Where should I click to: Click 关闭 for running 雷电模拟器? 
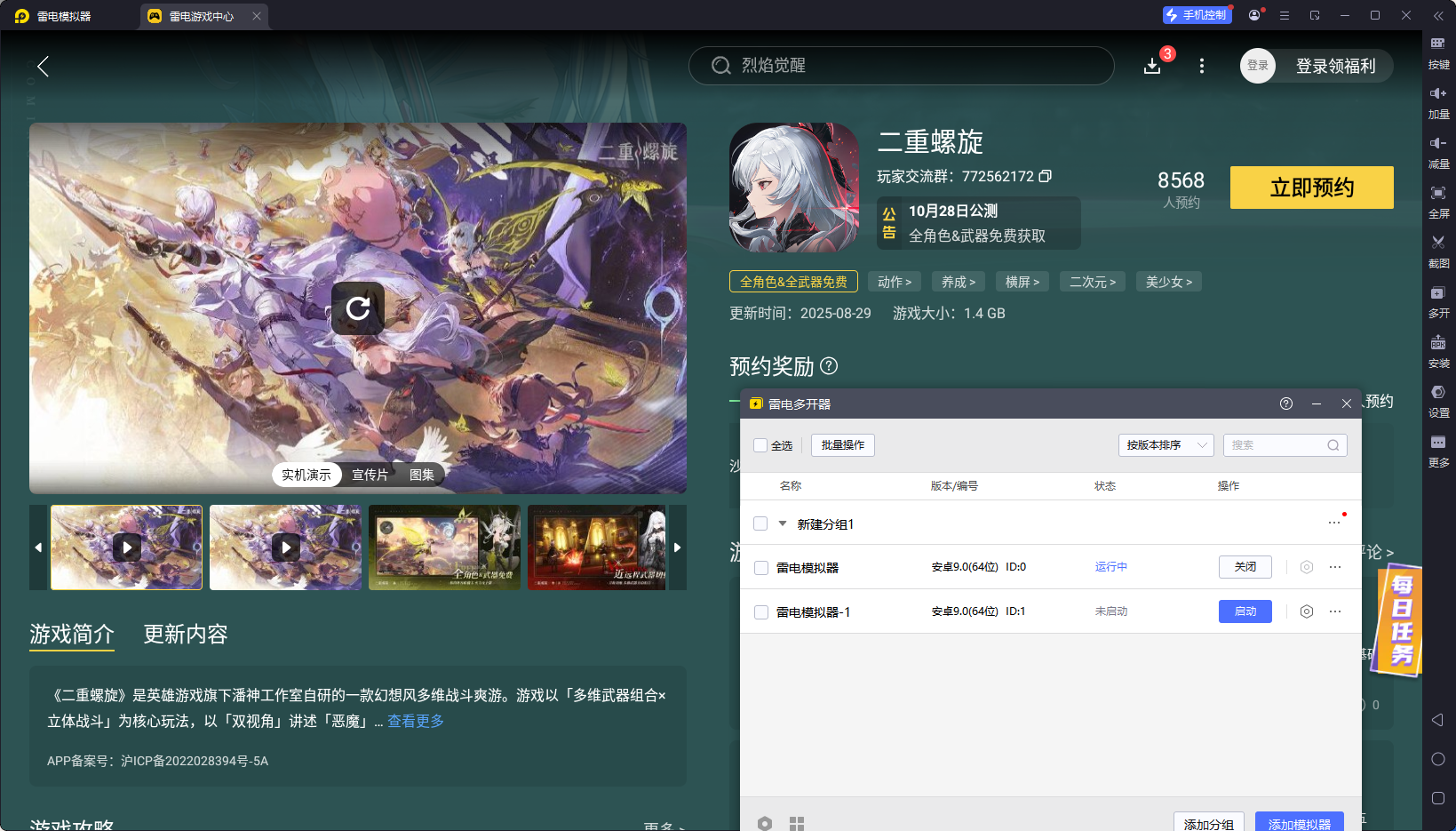coord(1245,567)
